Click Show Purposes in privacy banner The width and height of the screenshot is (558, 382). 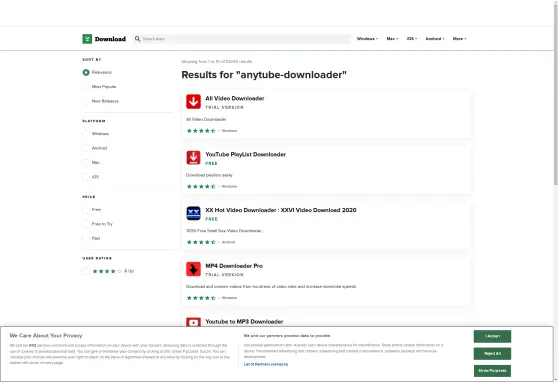pyautogui.click(x=492, y=371)
